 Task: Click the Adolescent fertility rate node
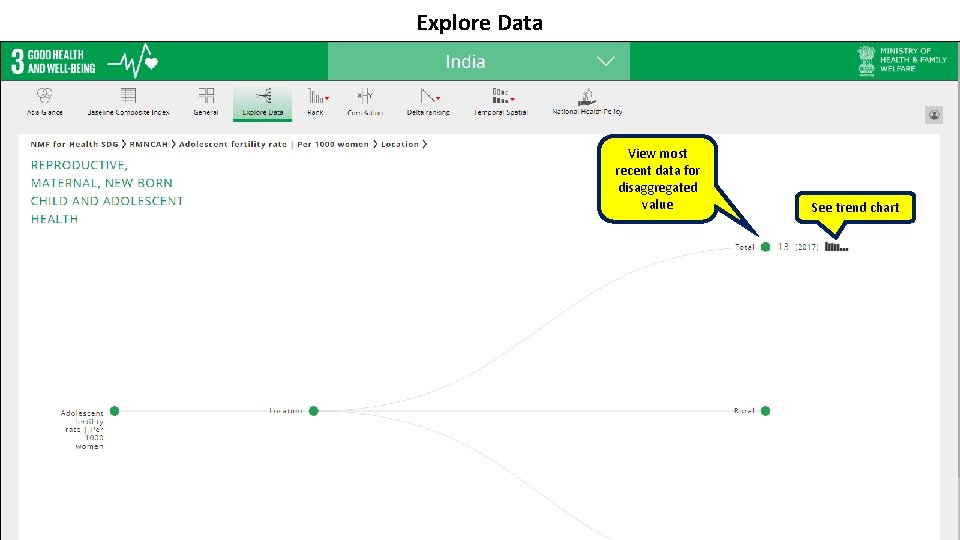point(114,411)
